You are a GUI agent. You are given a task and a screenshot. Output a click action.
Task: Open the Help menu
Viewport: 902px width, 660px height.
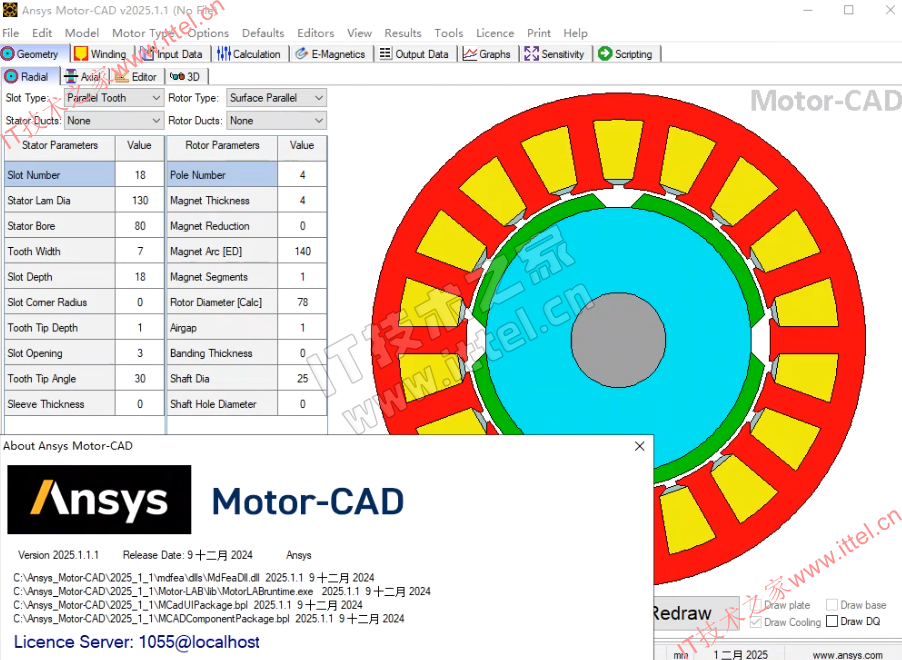point(575,33)
